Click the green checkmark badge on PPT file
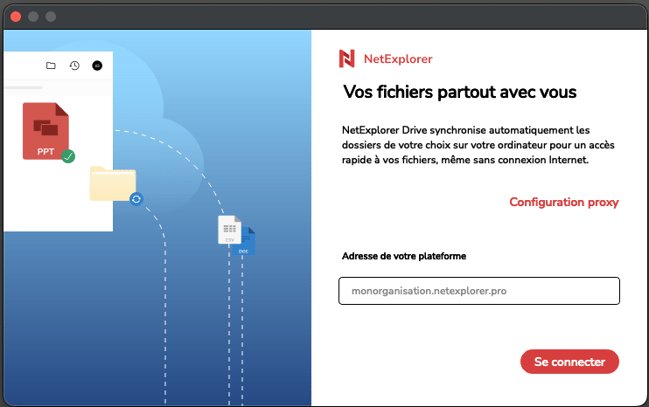 pyautogui.click(x=68, y=156)
